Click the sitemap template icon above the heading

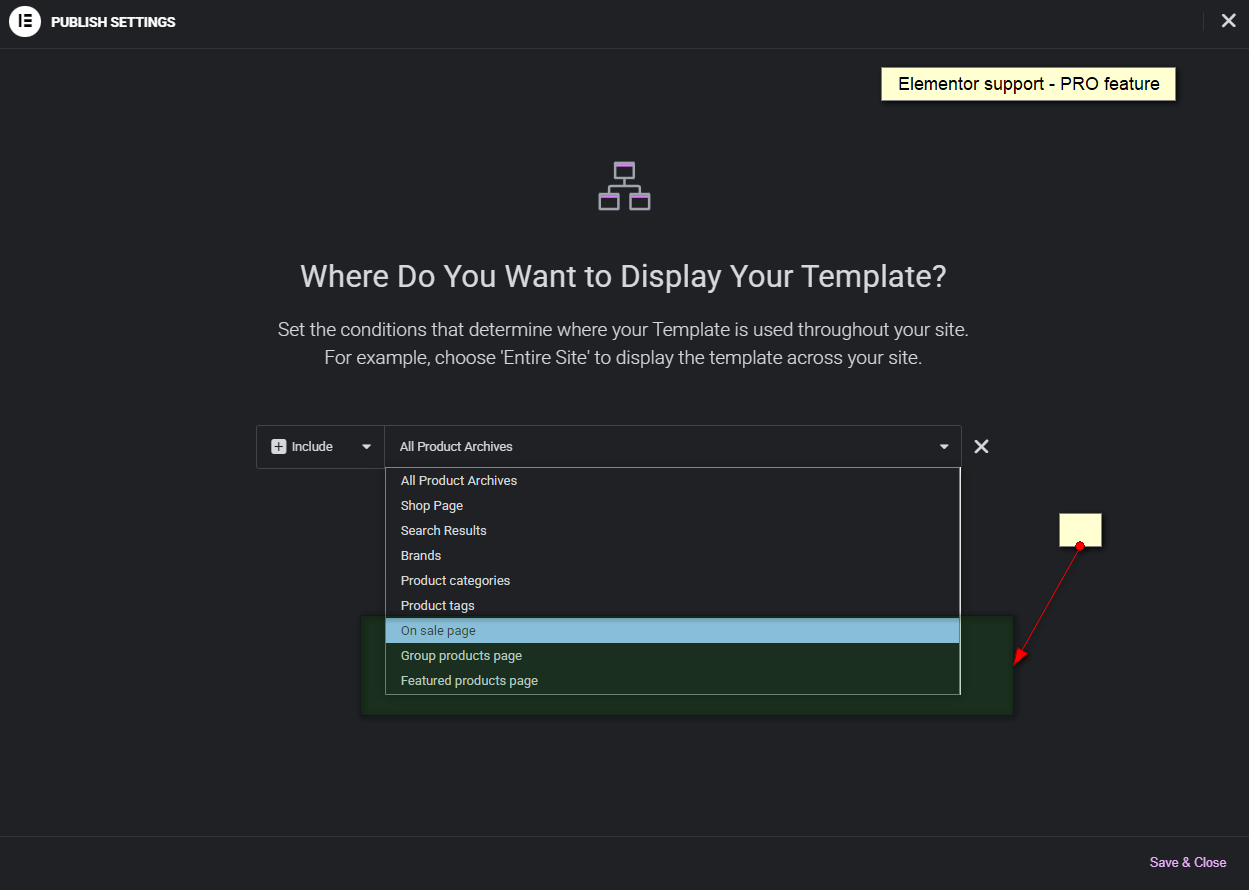[x=624, y=186]
